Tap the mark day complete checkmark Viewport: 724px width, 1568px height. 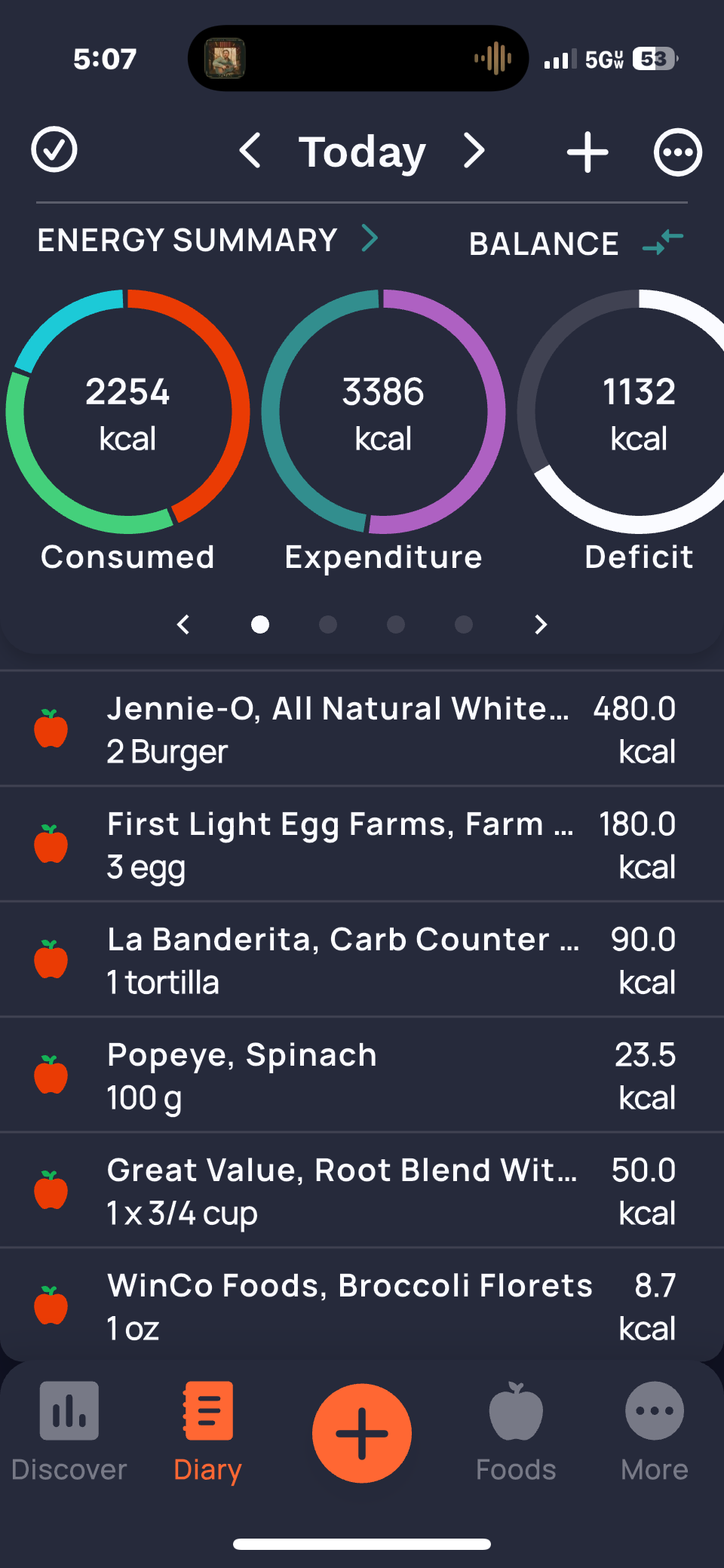pyautogui.click(x=54, y=150)
